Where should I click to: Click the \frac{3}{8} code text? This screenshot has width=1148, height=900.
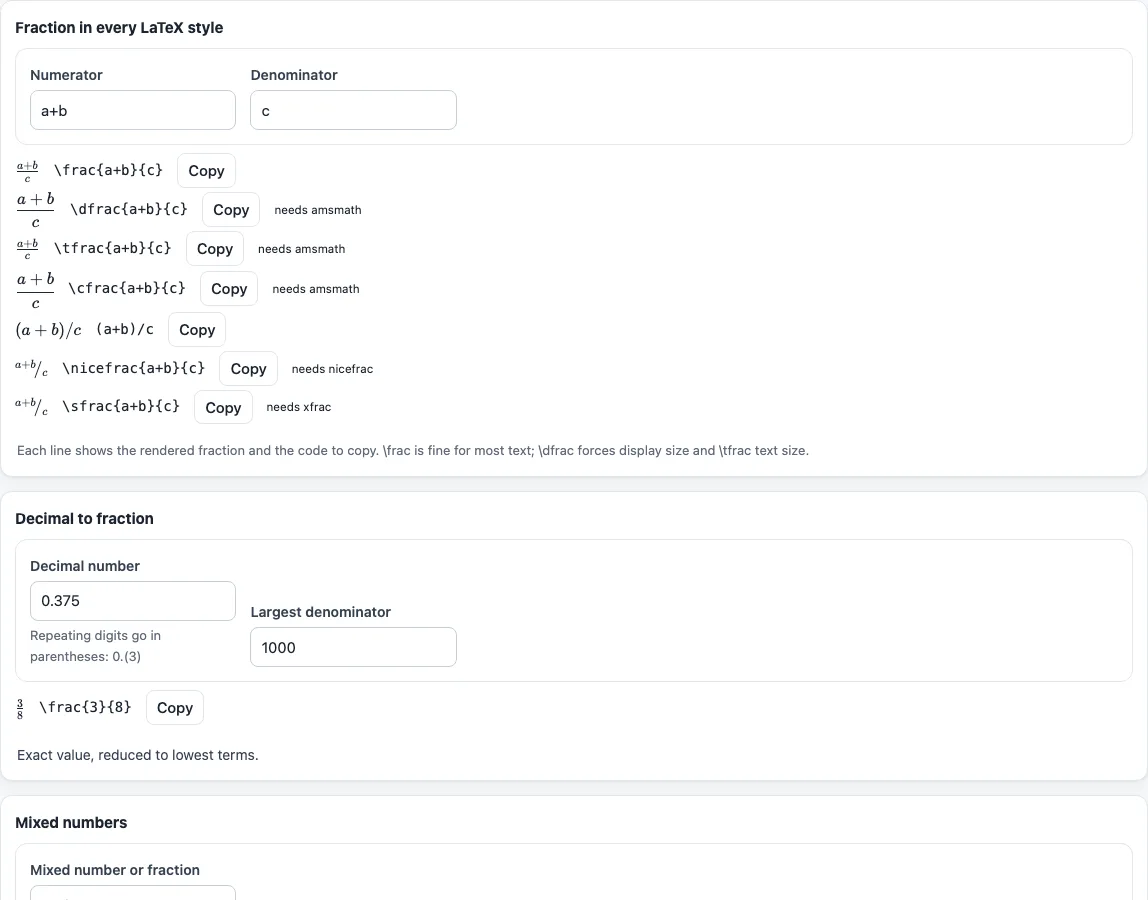pyautogui.click(x=85, y=707)
